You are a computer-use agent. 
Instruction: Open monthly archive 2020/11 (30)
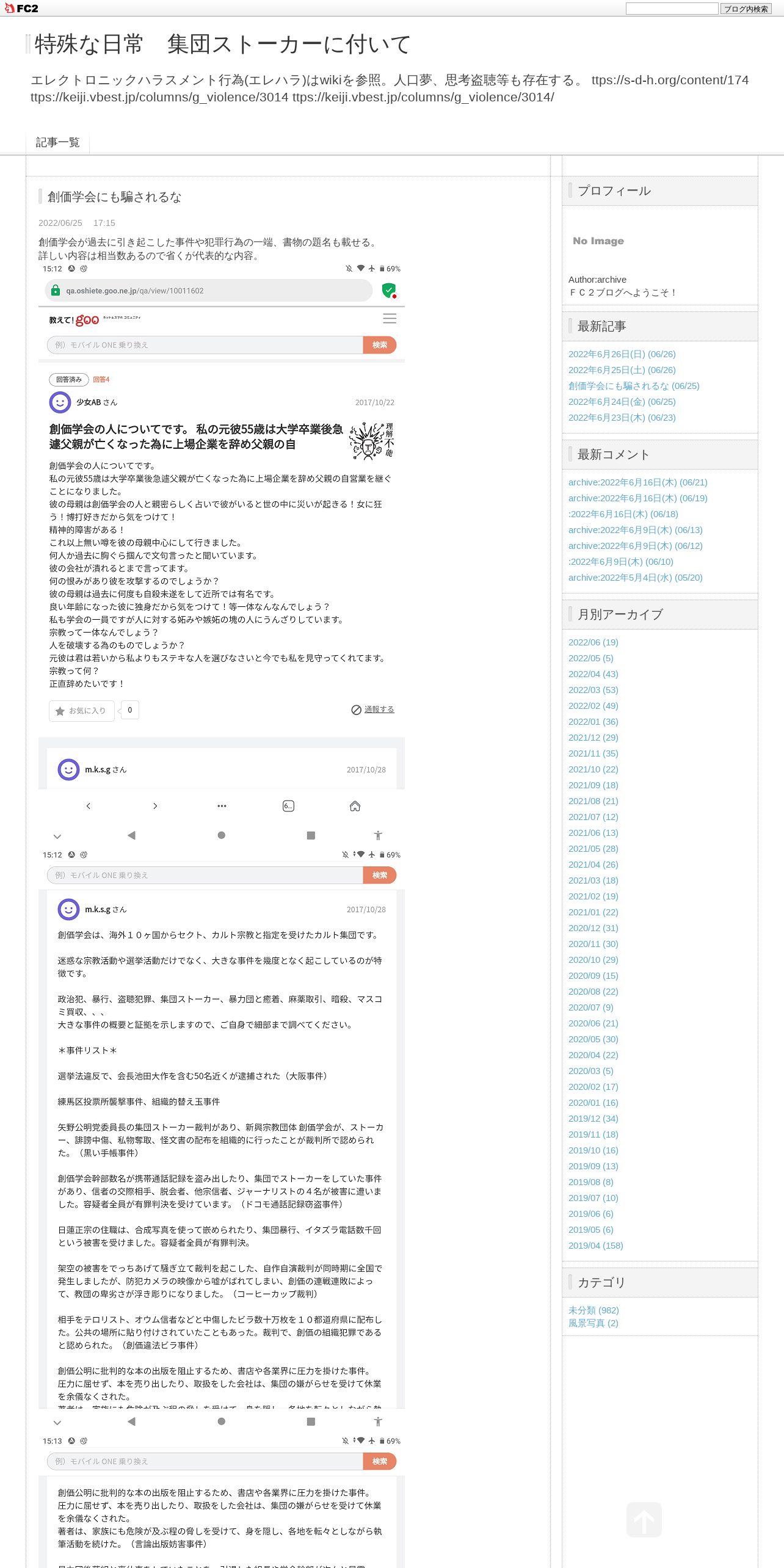[x=593, y=944]
